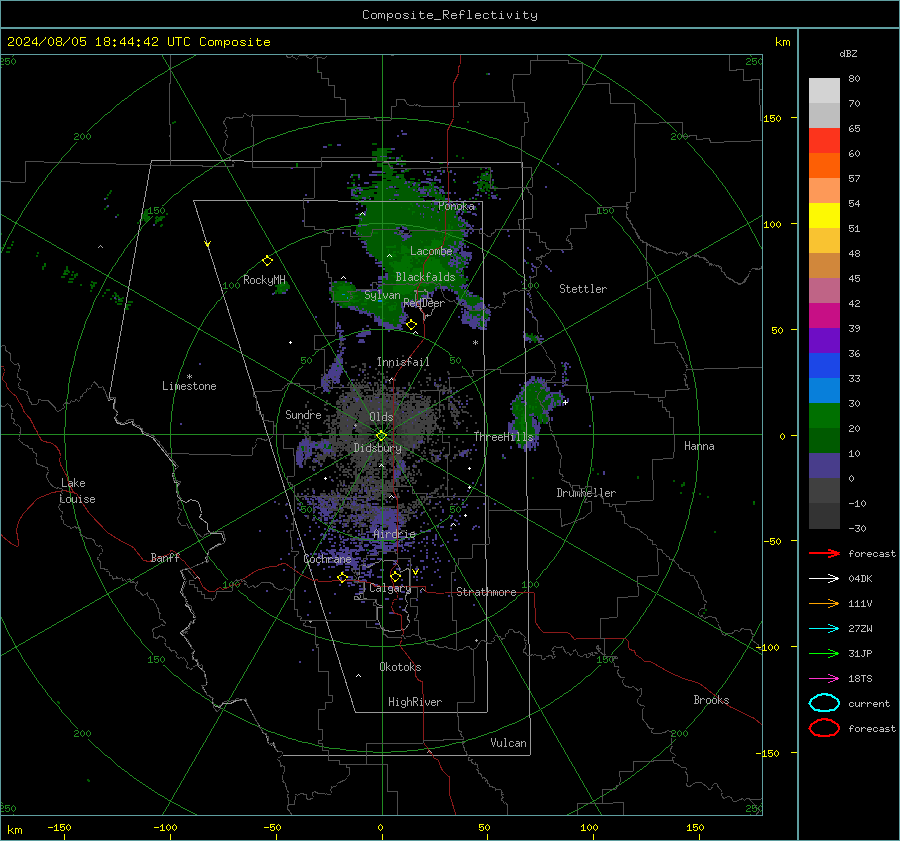Screen dimensions: 900x841
Task: Click the Ponoka city label
Action: click(456, 206)
